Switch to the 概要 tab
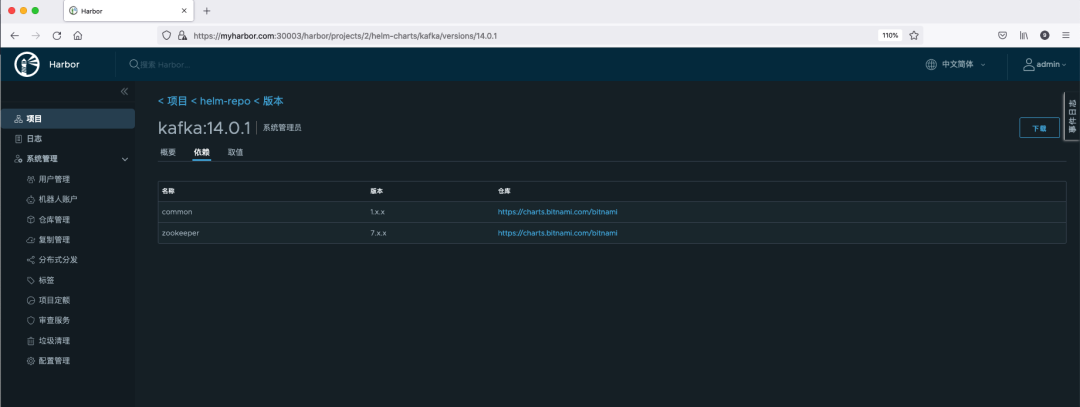Viewport: 1080px width, 407px height. coord(168,152)
